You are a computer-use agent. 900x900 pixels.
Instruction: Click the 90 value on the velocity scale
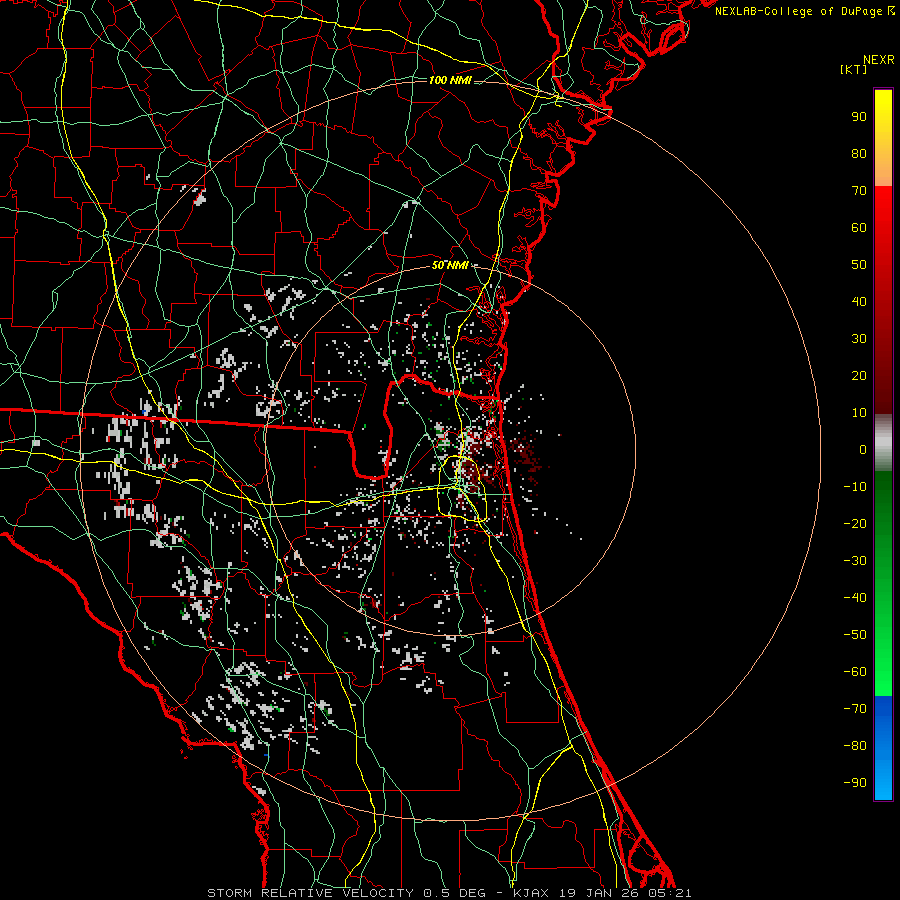(x=859, y=117)
